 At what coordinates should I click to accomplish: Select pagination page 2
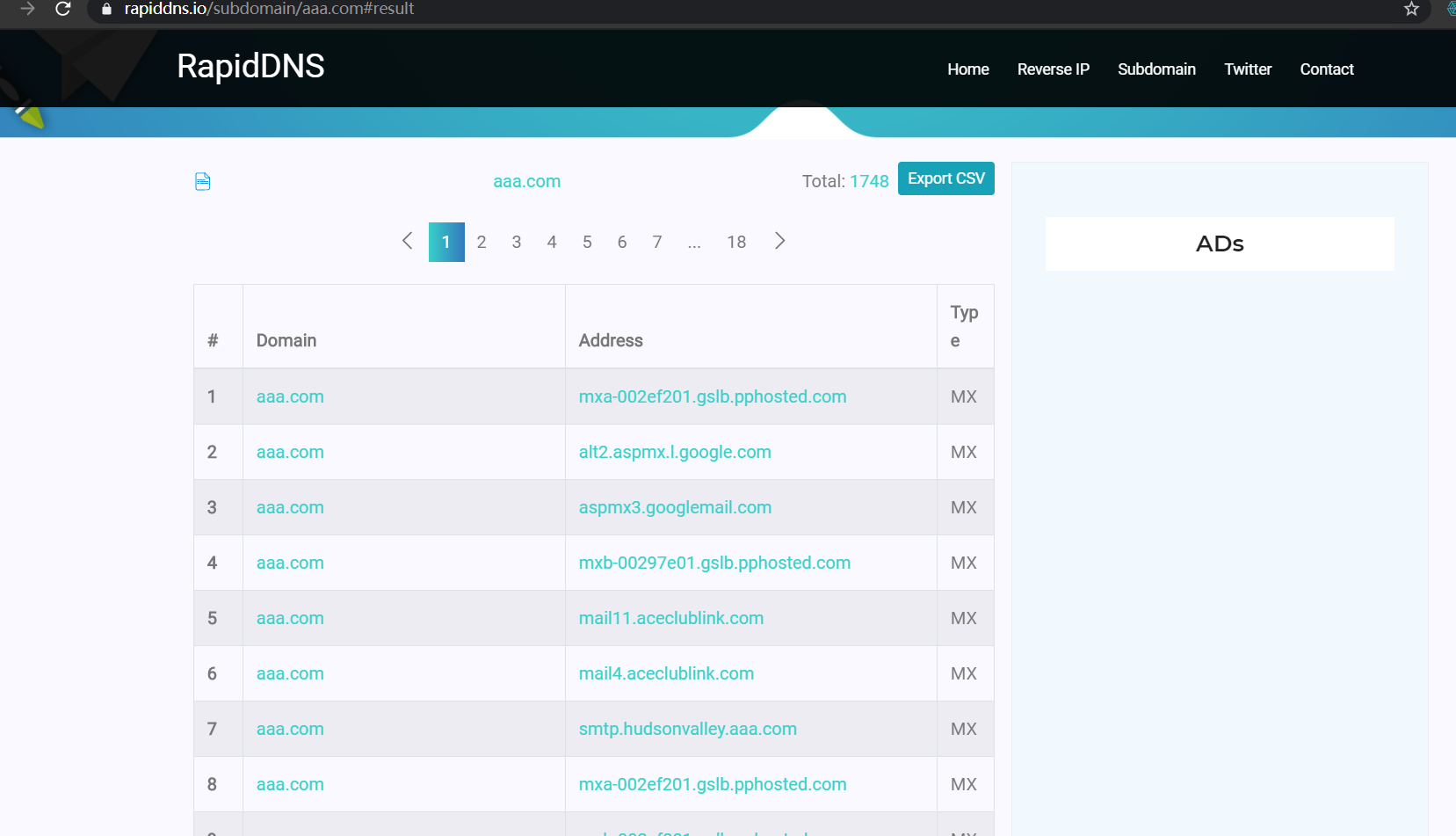pyautogui.click(x=482, y=242)
